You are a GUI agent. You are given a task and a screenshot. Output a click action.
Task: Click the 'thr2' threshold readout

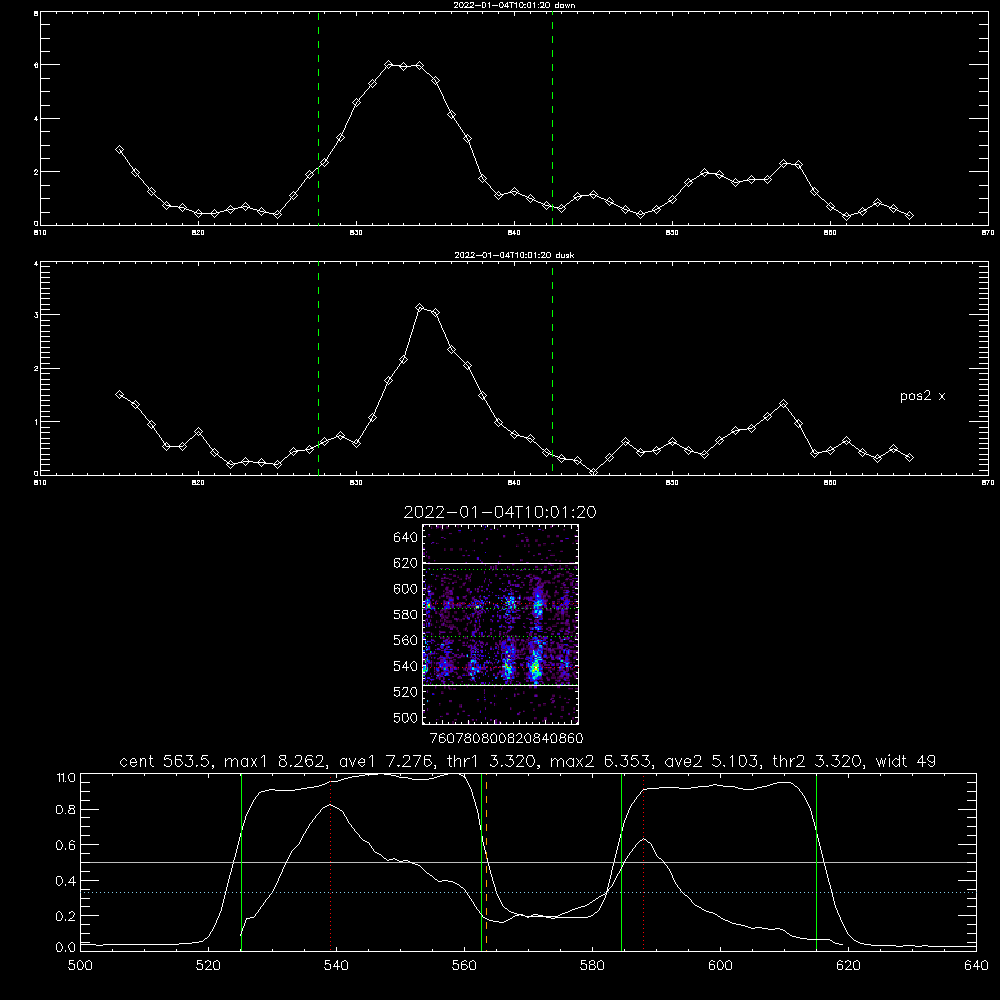click(x=818, y=761)
